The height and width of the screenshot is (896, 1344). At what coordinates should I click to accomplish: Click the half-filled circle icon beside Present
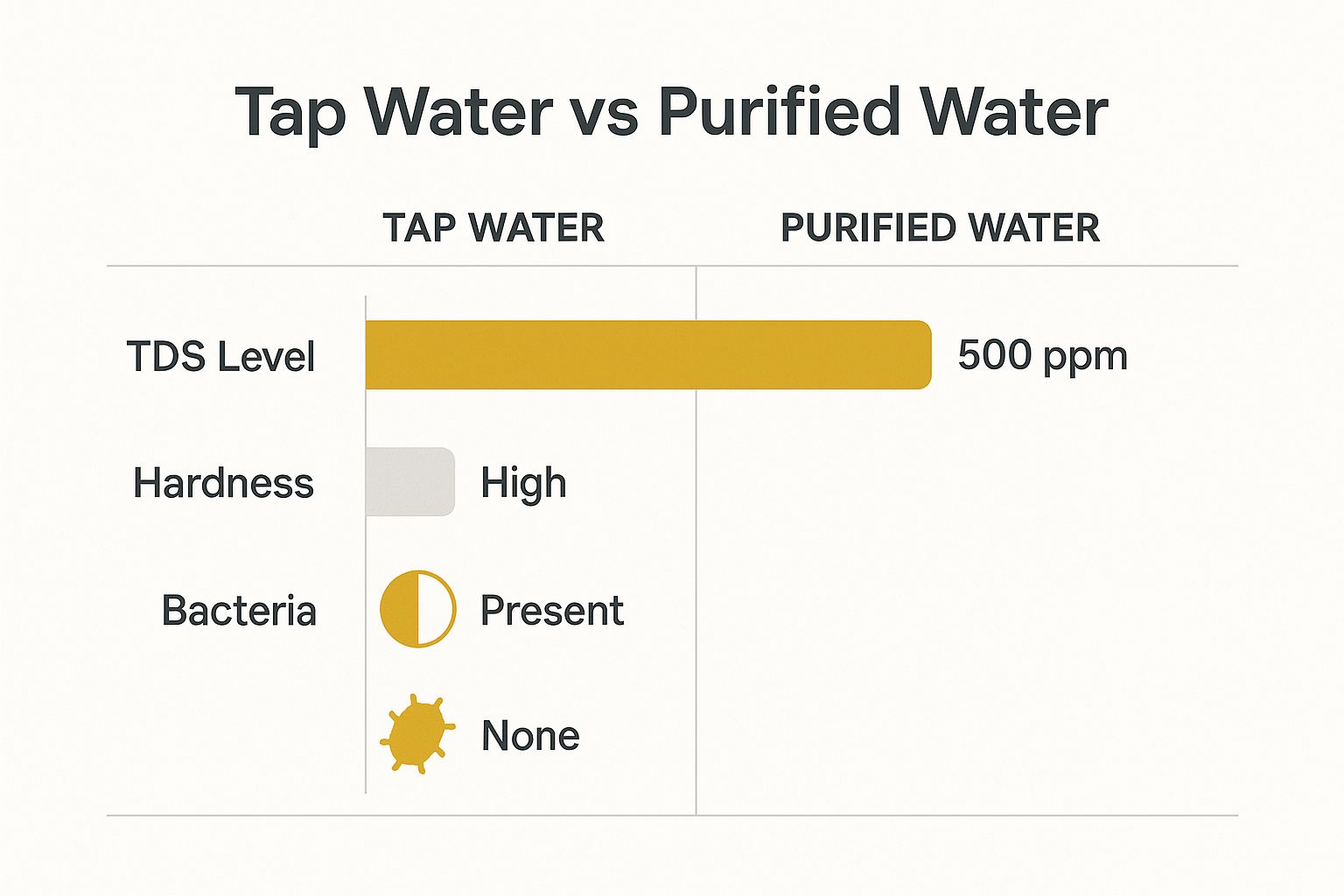click(417, 609)
